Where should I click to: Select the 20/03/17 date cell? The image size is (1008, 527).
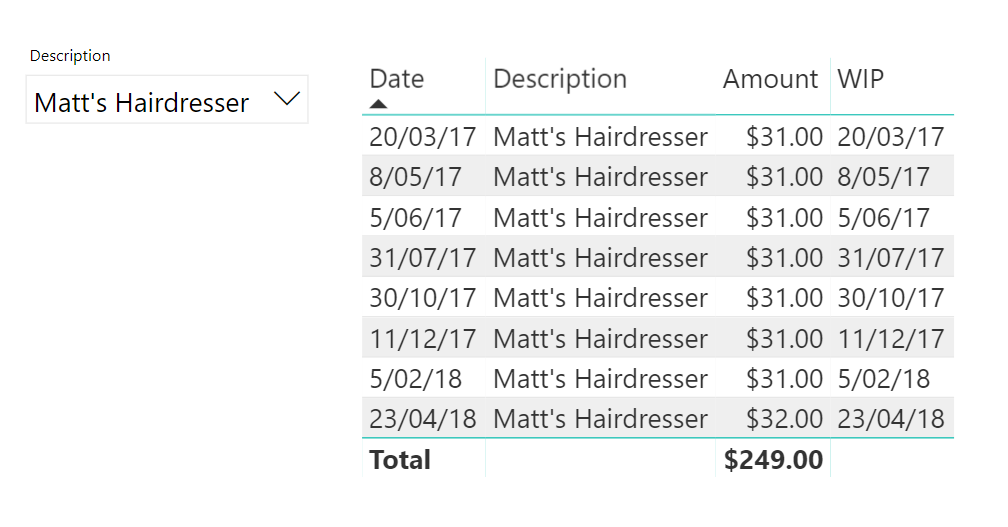(x=422, y=137)
